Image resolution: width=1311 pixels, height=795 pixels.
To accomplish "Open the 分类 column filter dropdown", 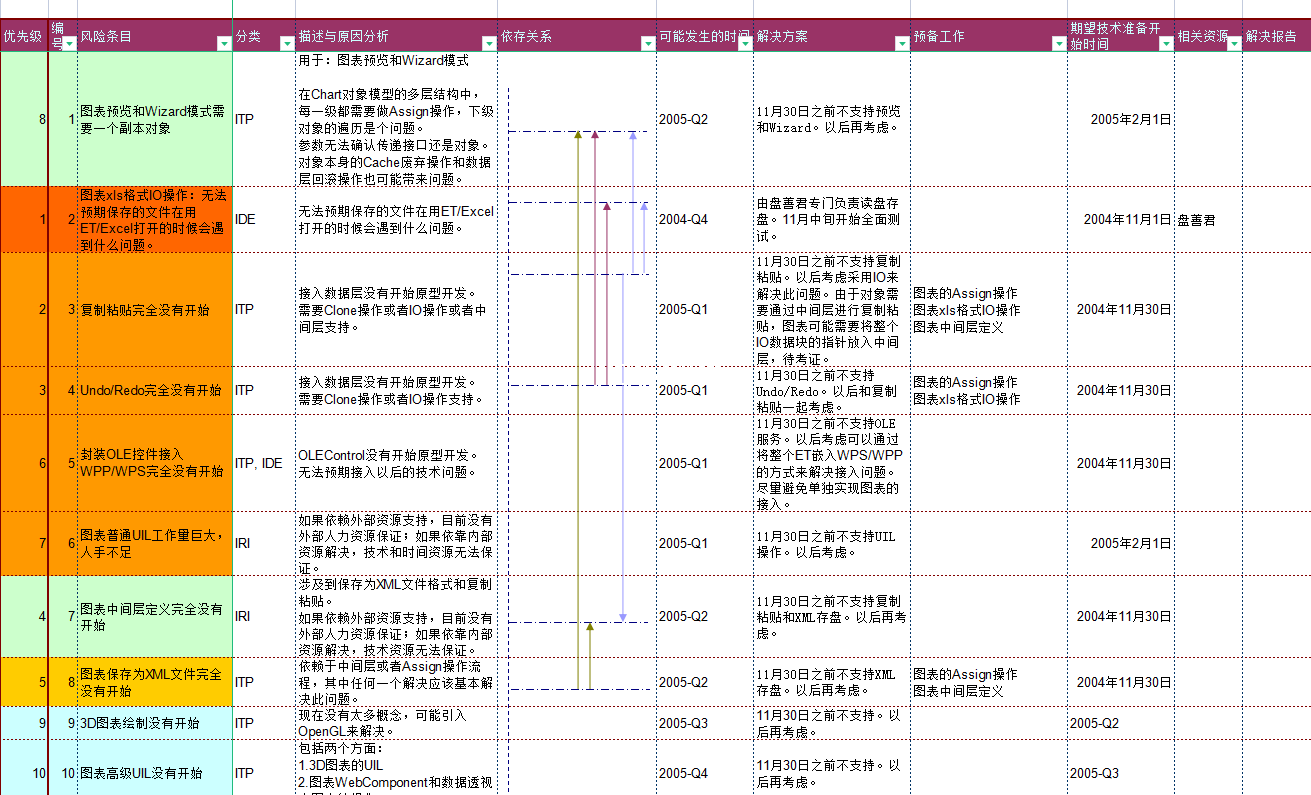I will pyautogui.click(x=285, y=44).
